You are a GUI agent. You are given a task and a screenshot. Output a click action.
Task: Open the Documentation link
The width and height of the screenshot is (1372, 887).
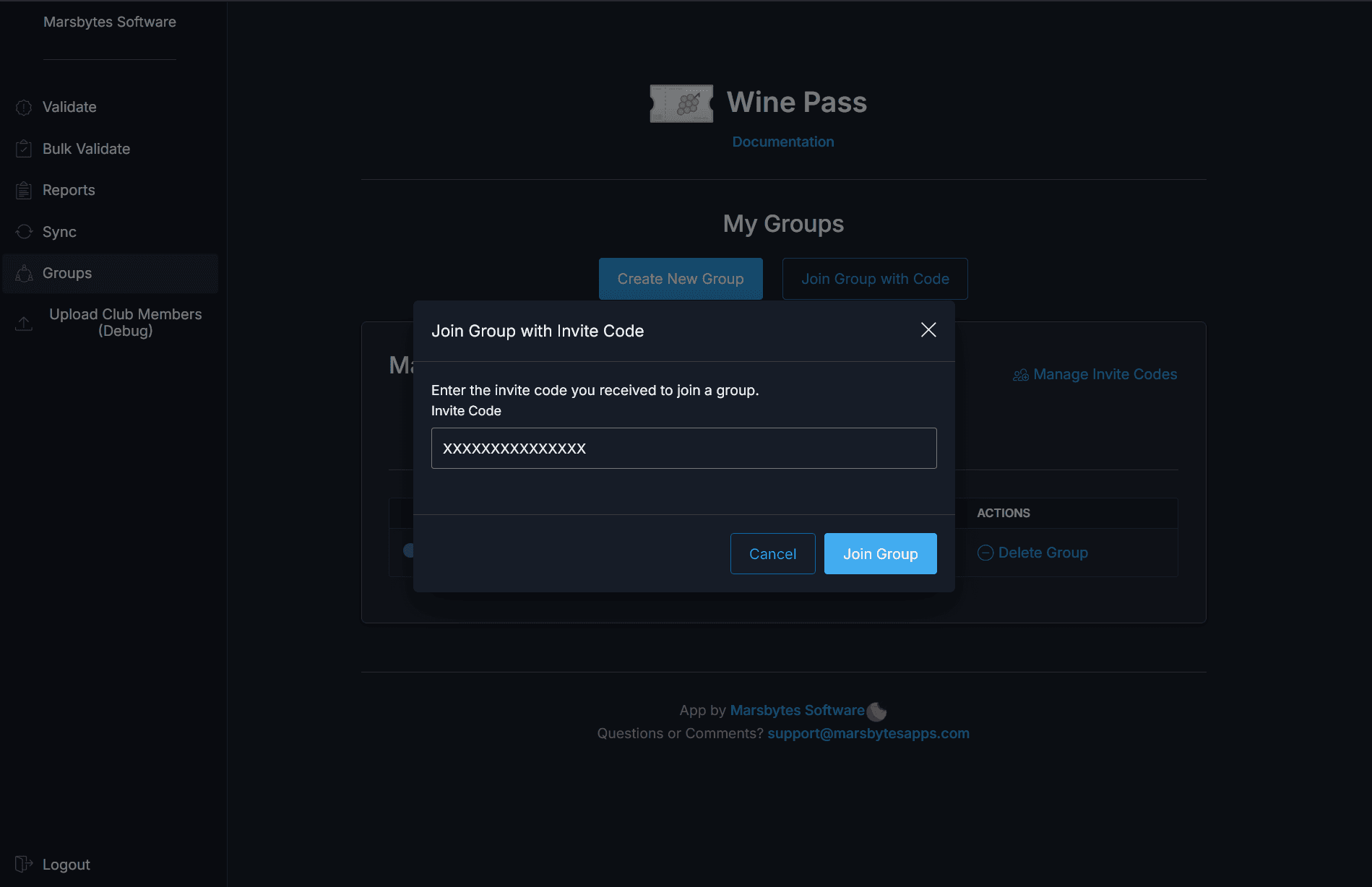point(782,142)
